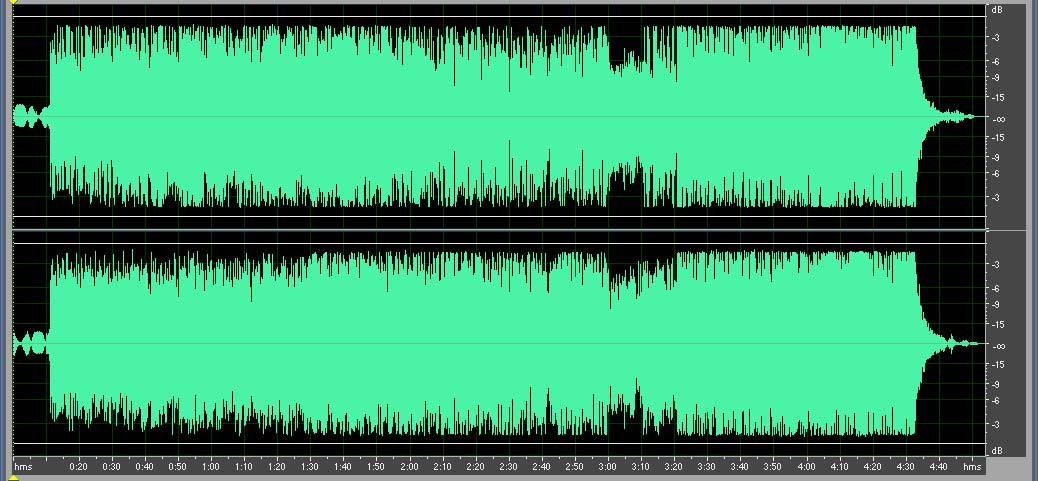Select 3:40 on the time ruler
Screen dimensions: 1038x481
(x=741, y=467)
